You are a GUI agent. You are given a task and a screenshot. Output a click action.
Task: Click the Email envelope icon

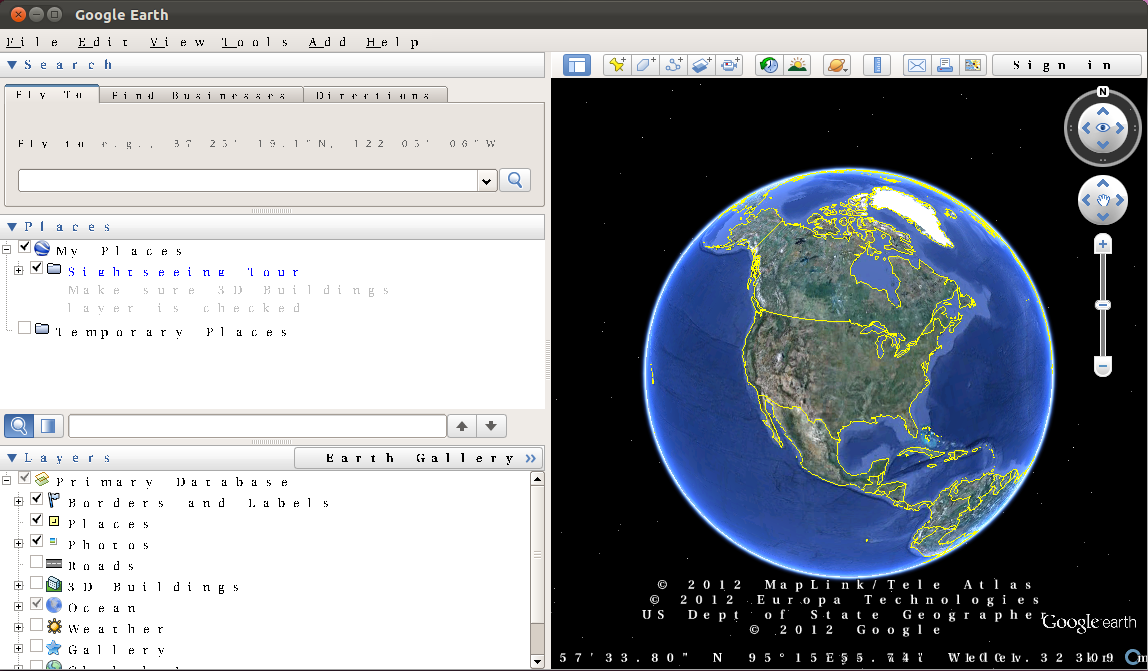tap(917, 65)
